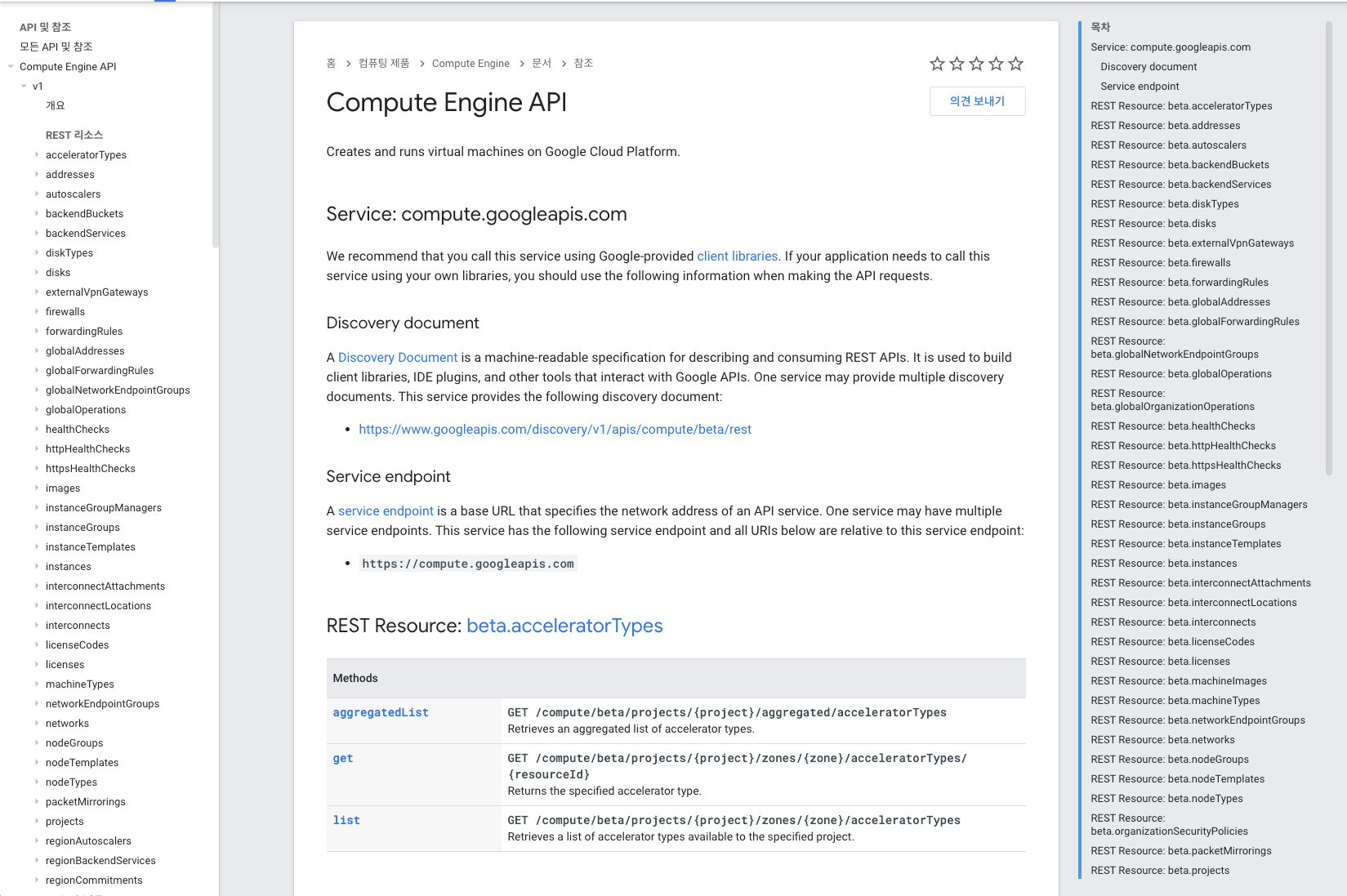Viewport: 1347px width, 896px height.
Task: Open 개요 overview in the sidebar
Action: pyautogui.click(x=56, y=106)
